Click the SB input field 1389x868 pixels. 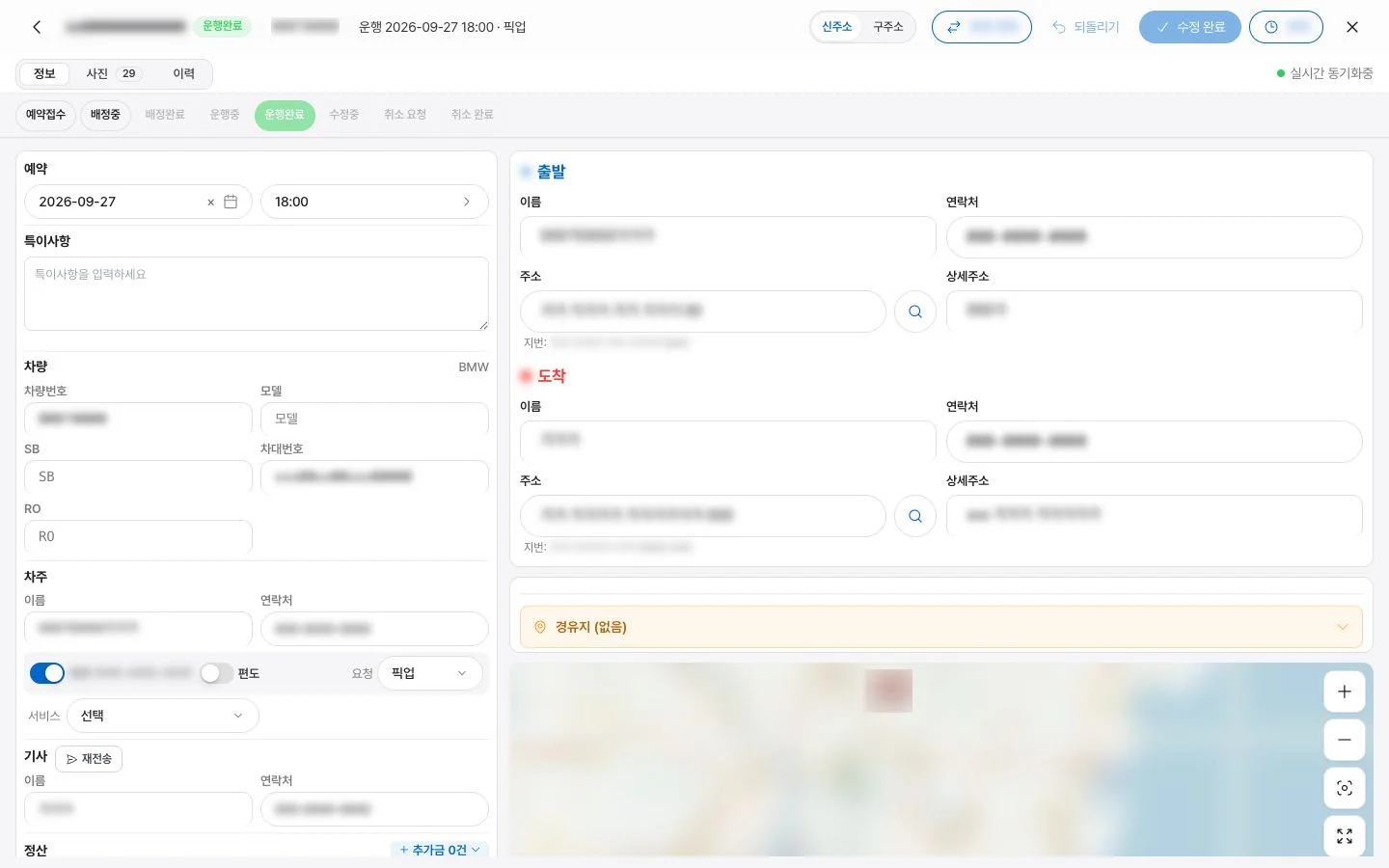(138, 476)
